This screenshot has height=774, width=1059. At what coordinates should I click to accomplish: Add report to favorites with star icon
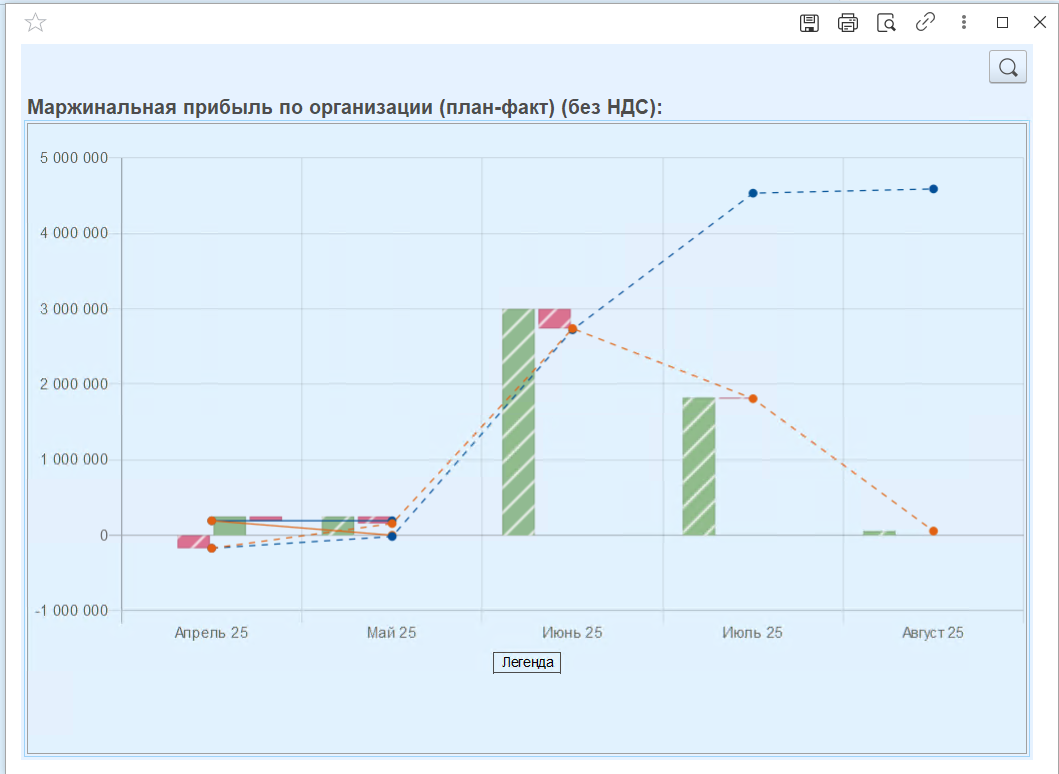point(35,23)
